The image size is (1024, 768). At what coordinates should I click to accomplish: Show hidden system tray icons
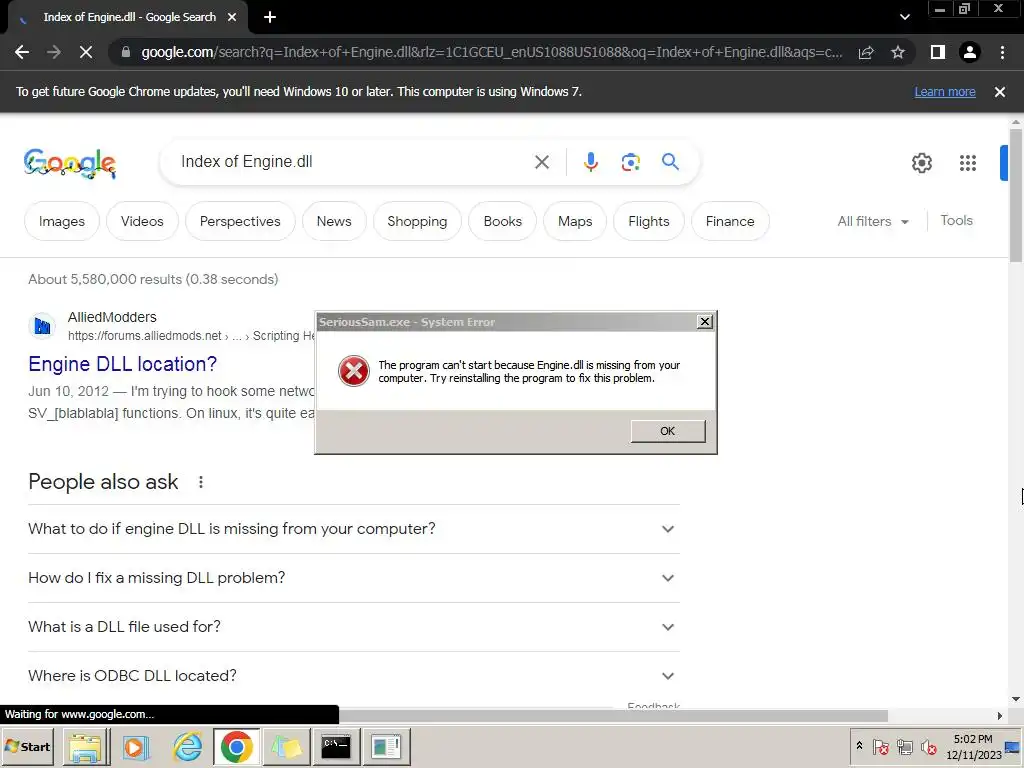pos(859,745)
